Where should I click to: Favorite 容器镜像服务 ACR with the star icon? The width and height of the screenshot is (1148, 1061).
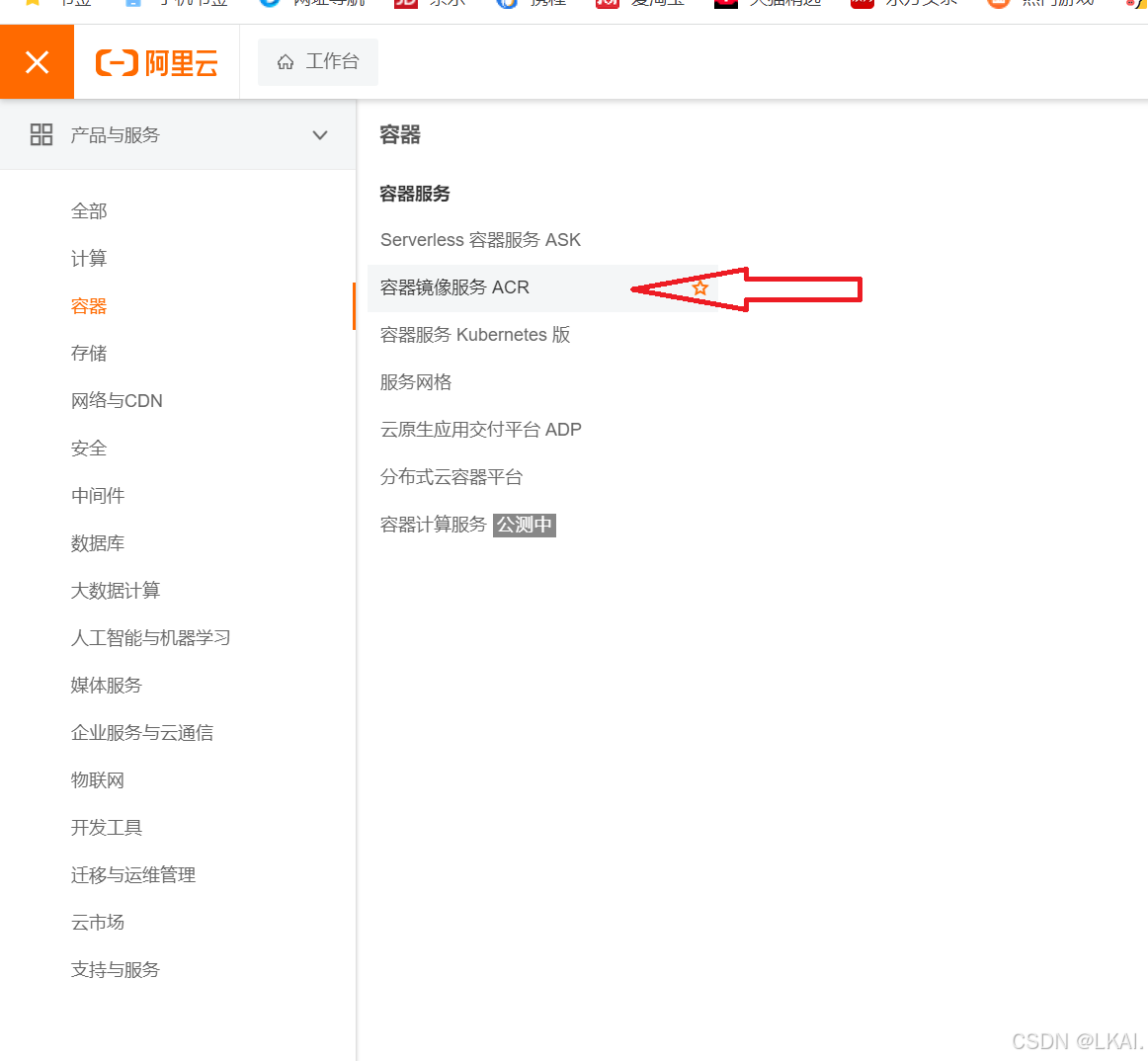[699, 287]
